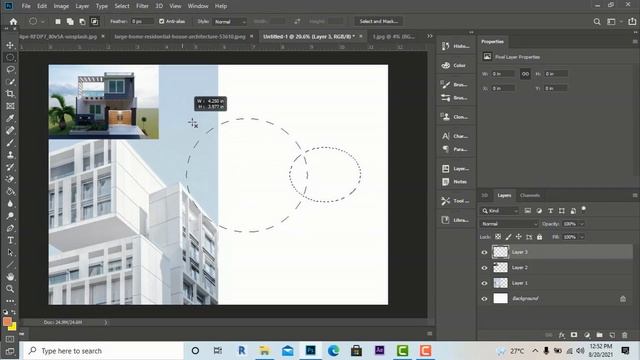Open the Opacity dropdown arrow

coord(582,224)
